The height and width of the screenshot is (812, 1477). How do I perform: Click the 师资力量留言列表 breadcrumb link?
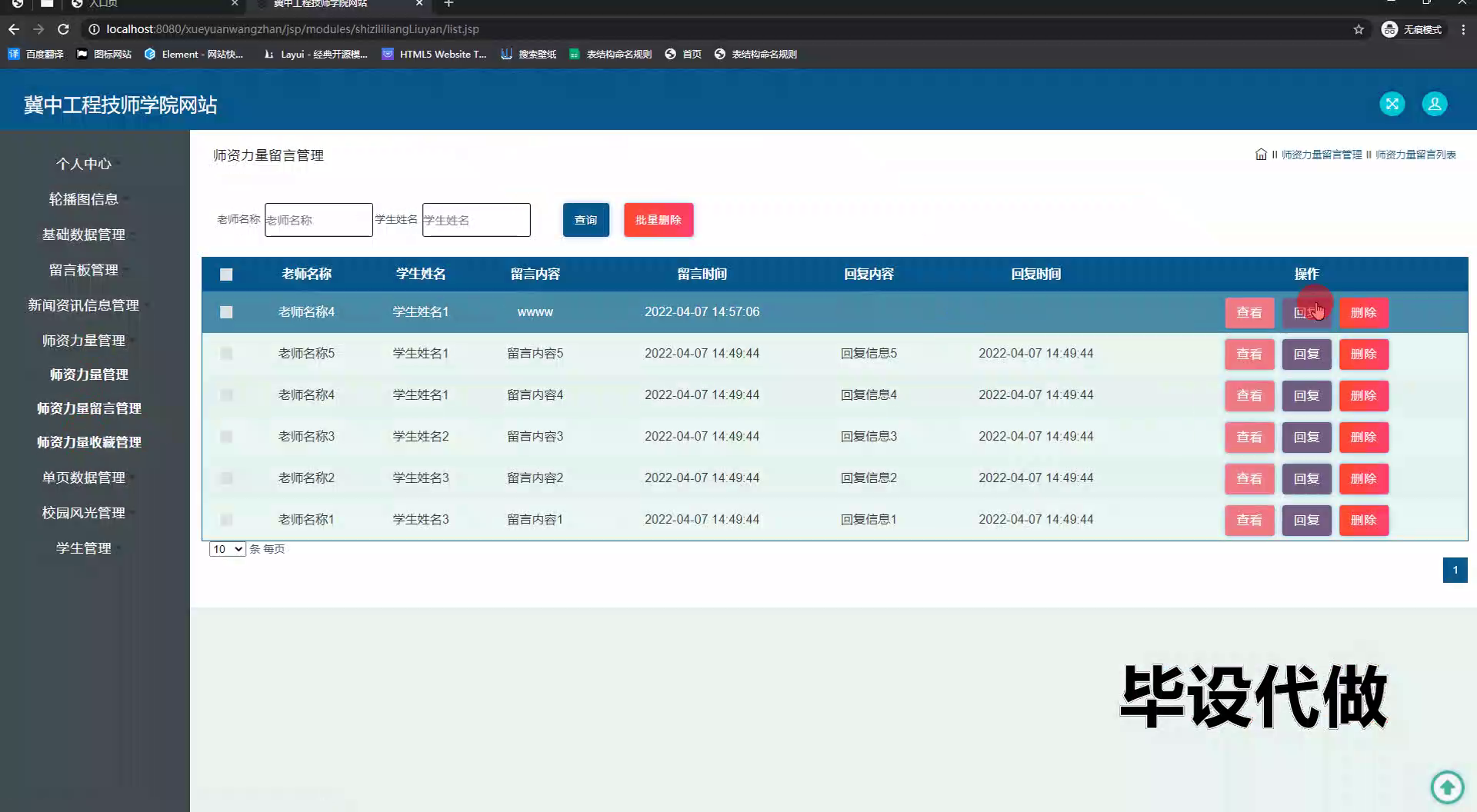click(1415, 155)
